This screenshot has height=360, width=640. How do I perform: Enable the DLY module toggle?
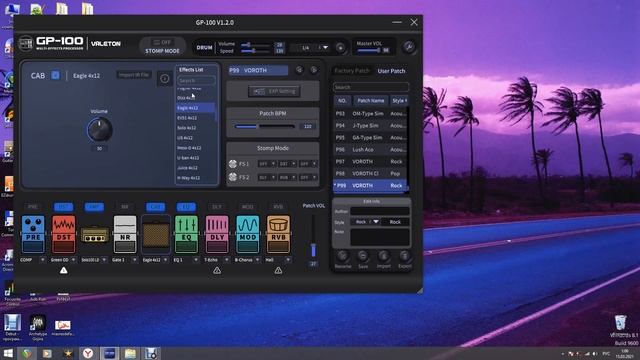tap(217, 207)
